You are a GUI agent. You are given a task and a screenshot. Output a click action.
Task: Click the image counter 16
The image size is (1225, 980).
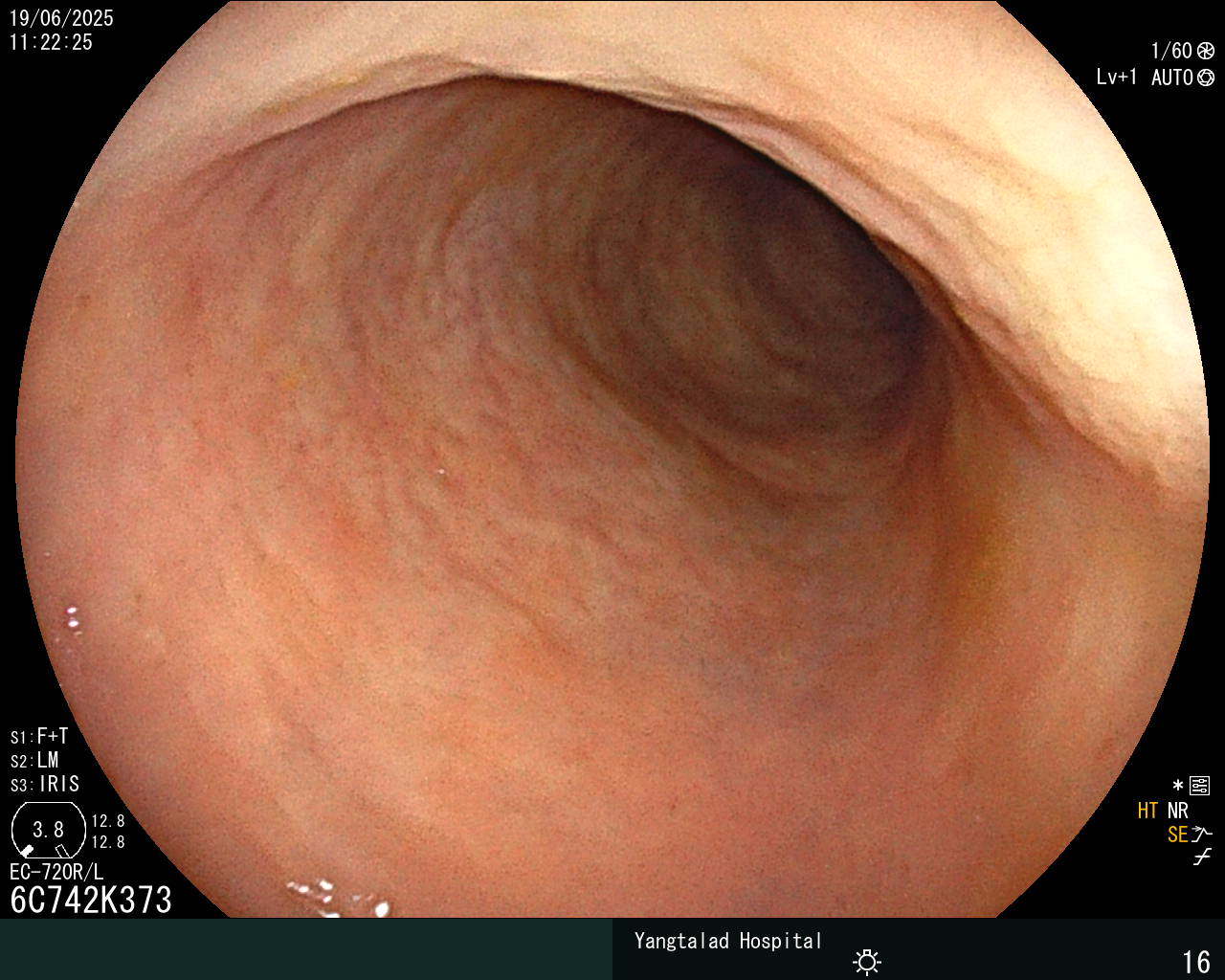[x=1196, y=962]
